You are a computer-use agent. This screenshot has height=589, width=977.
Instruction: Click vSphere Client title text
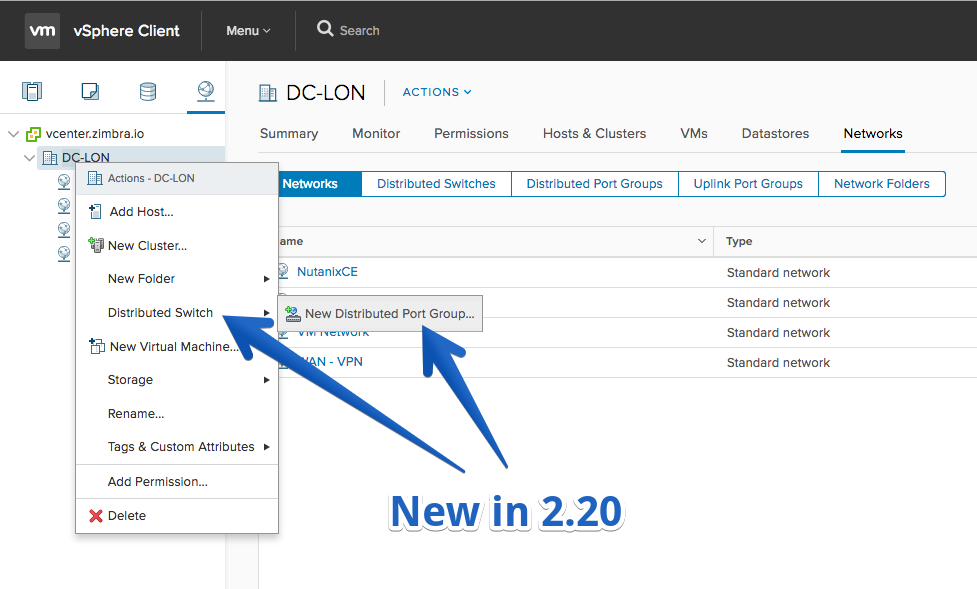pos(126,31)
